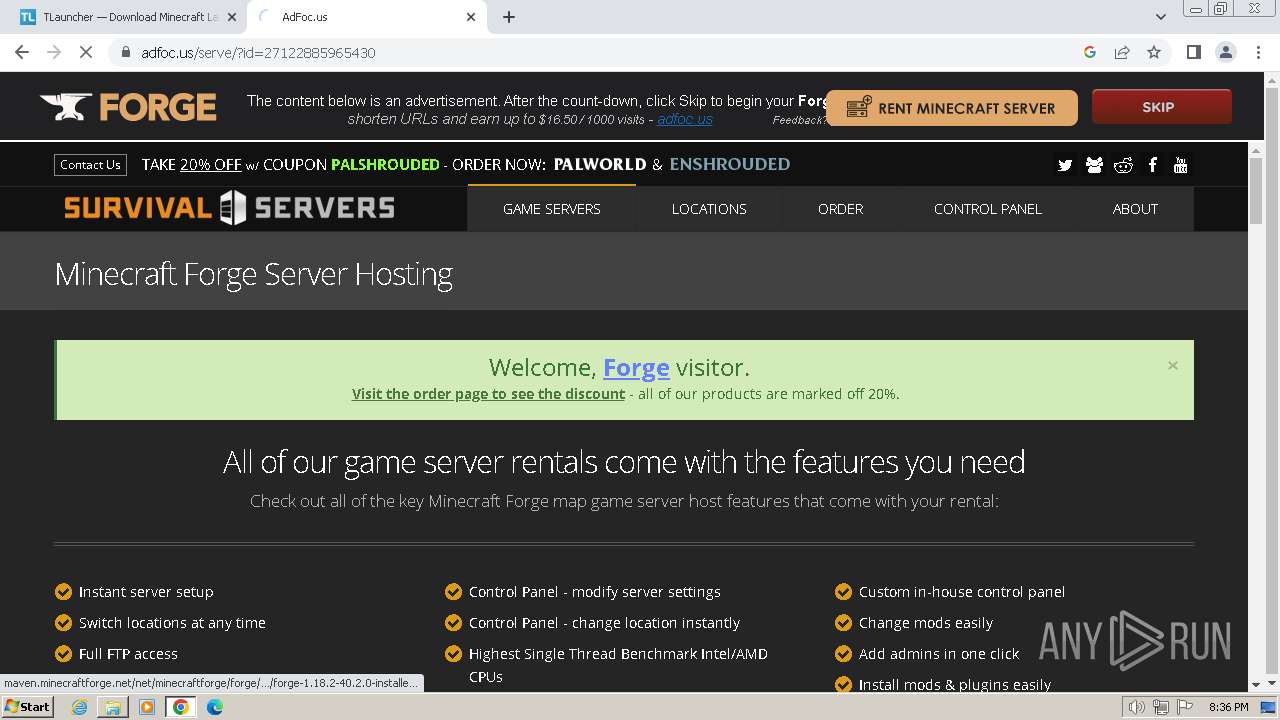
Task: Open the ORDER menu item
Action: pyautogui.click(x=840, y=209)
